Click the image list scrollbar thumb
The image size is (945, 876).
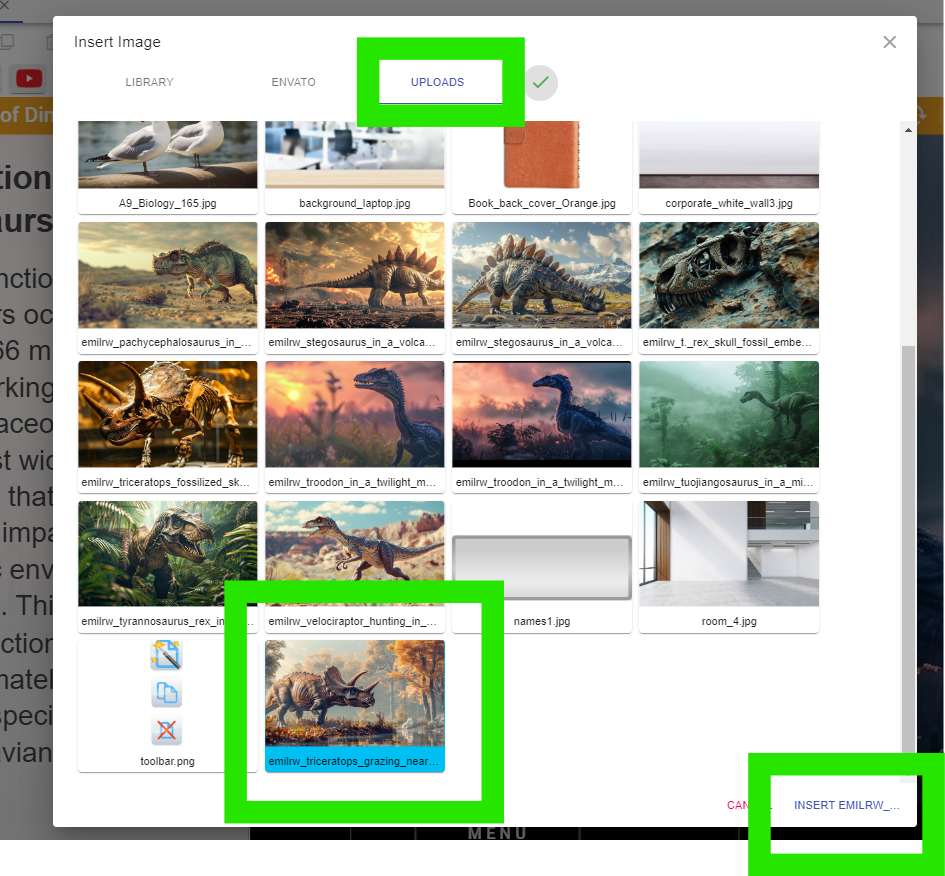[x=908, y=549]
